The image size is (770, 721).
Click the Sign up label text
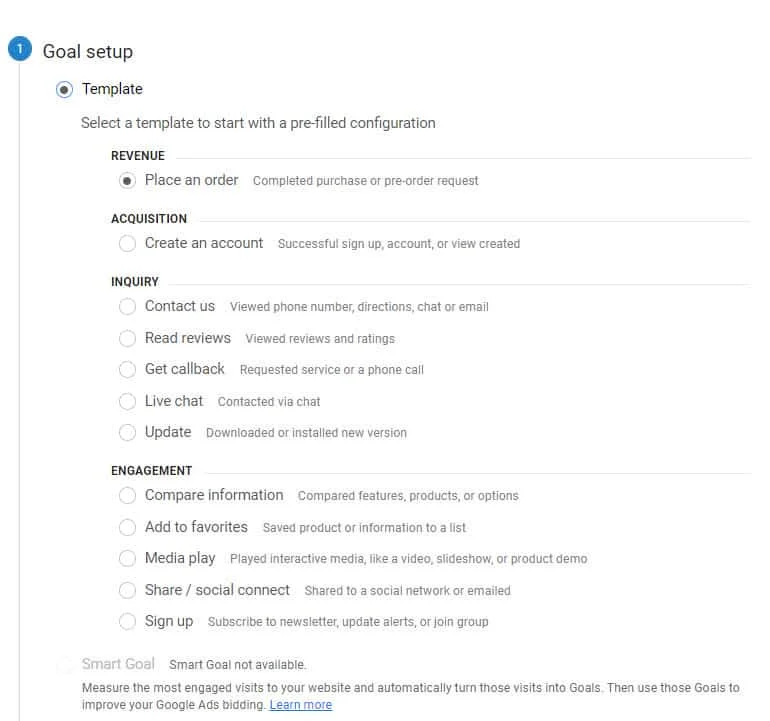[x=168, y=621]
